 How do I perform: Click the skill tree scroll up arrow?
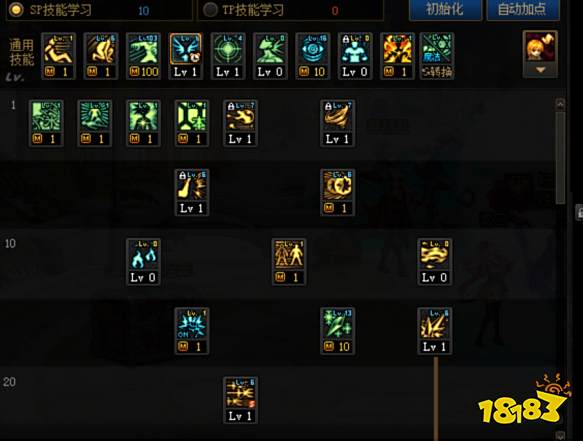(x=560, y=104)
